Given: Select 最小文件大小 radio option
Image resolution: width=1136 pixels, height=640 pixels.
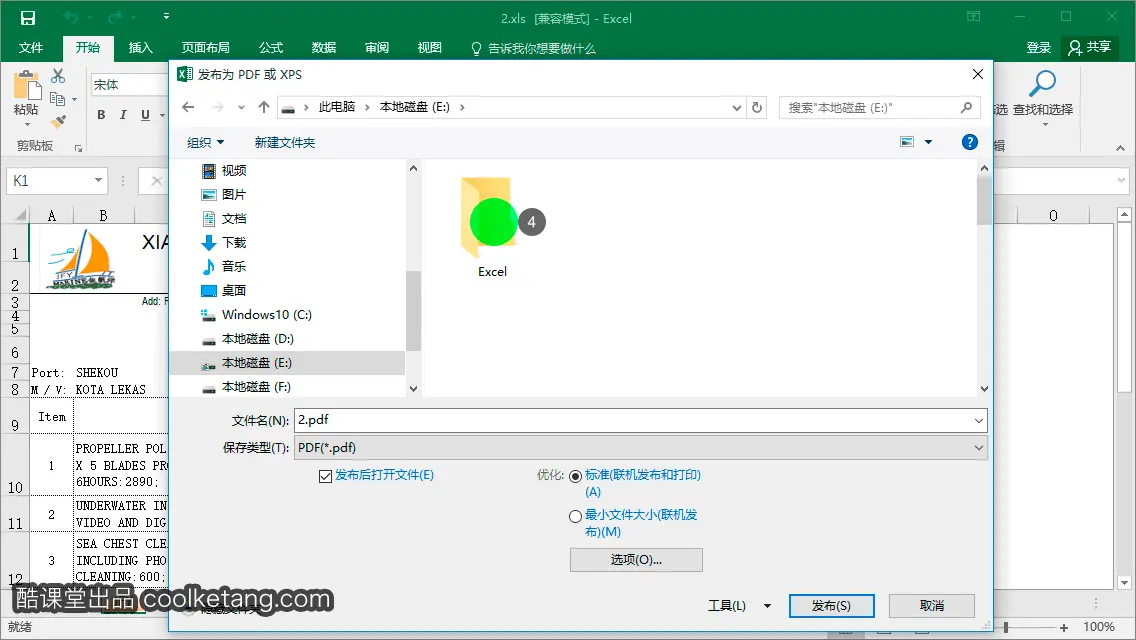Looking at the screenshot, I should point(575,516).
